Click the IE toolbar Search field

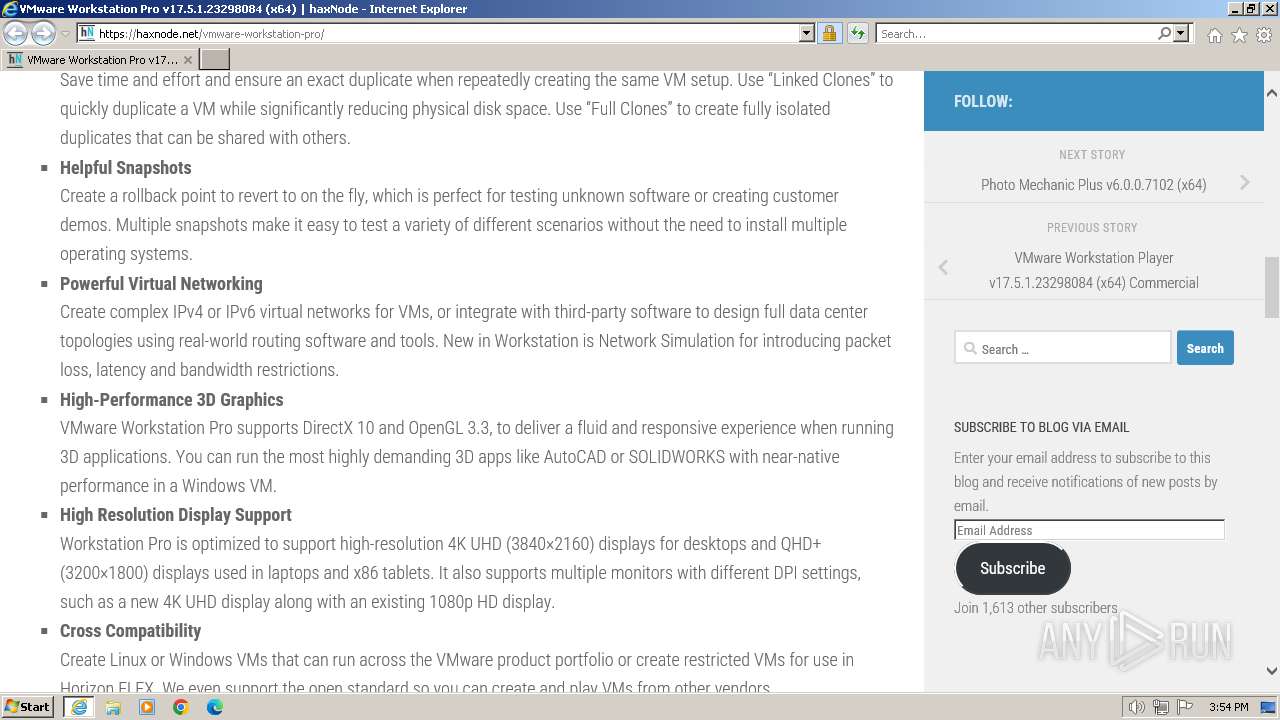[1016, 33]
